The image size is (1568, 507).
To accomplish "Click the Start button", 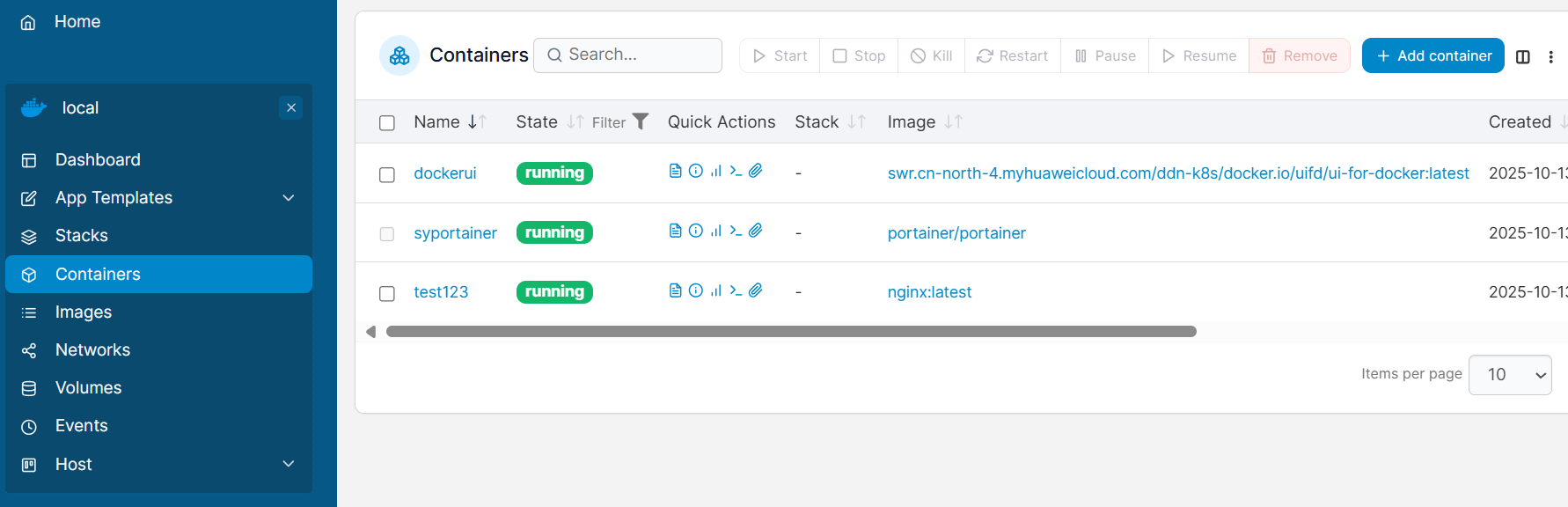I will tap(780, 55).
